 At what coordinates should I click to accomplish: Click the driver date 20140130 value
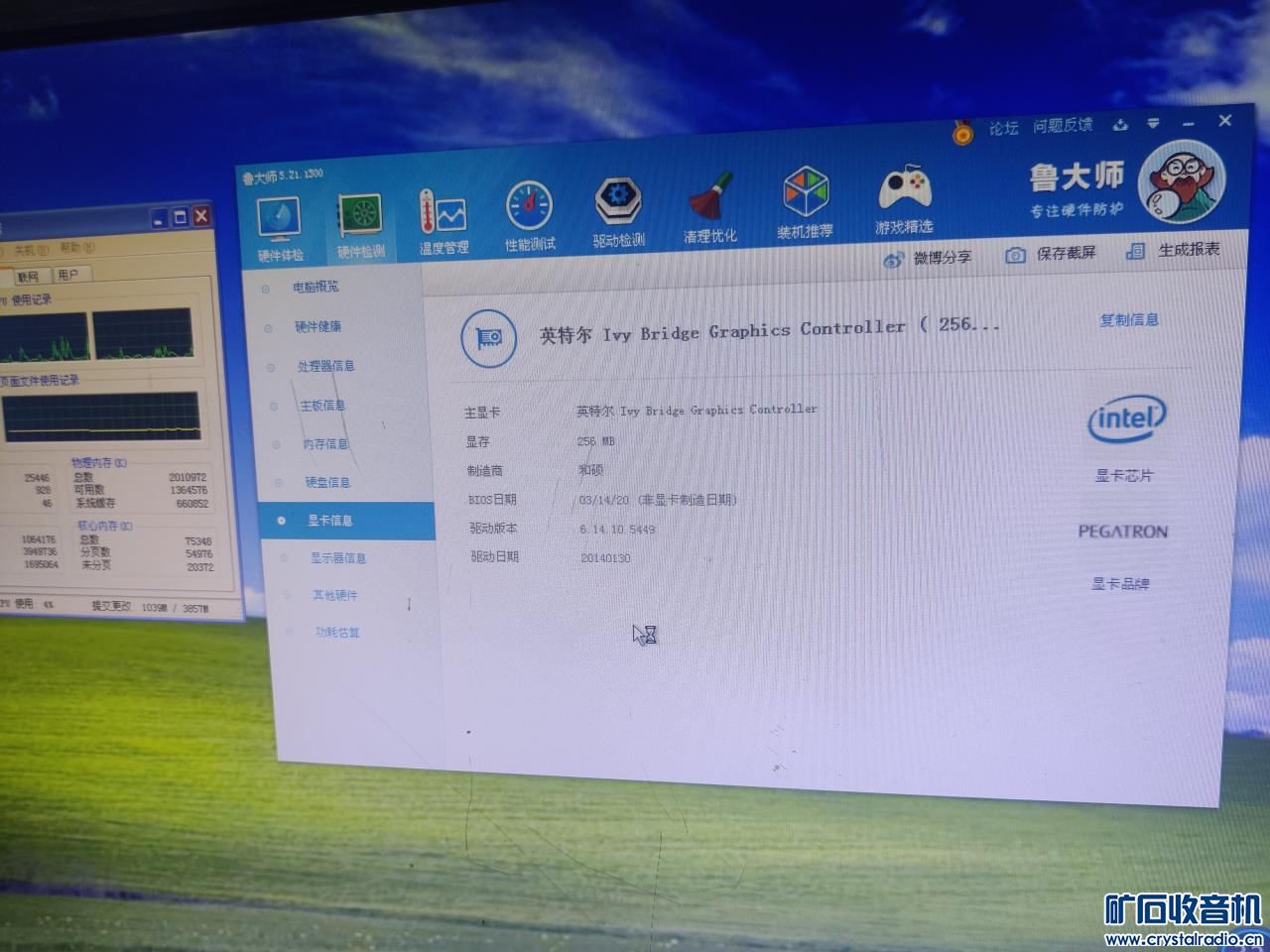pyautogui.click(x=605, y=558)
